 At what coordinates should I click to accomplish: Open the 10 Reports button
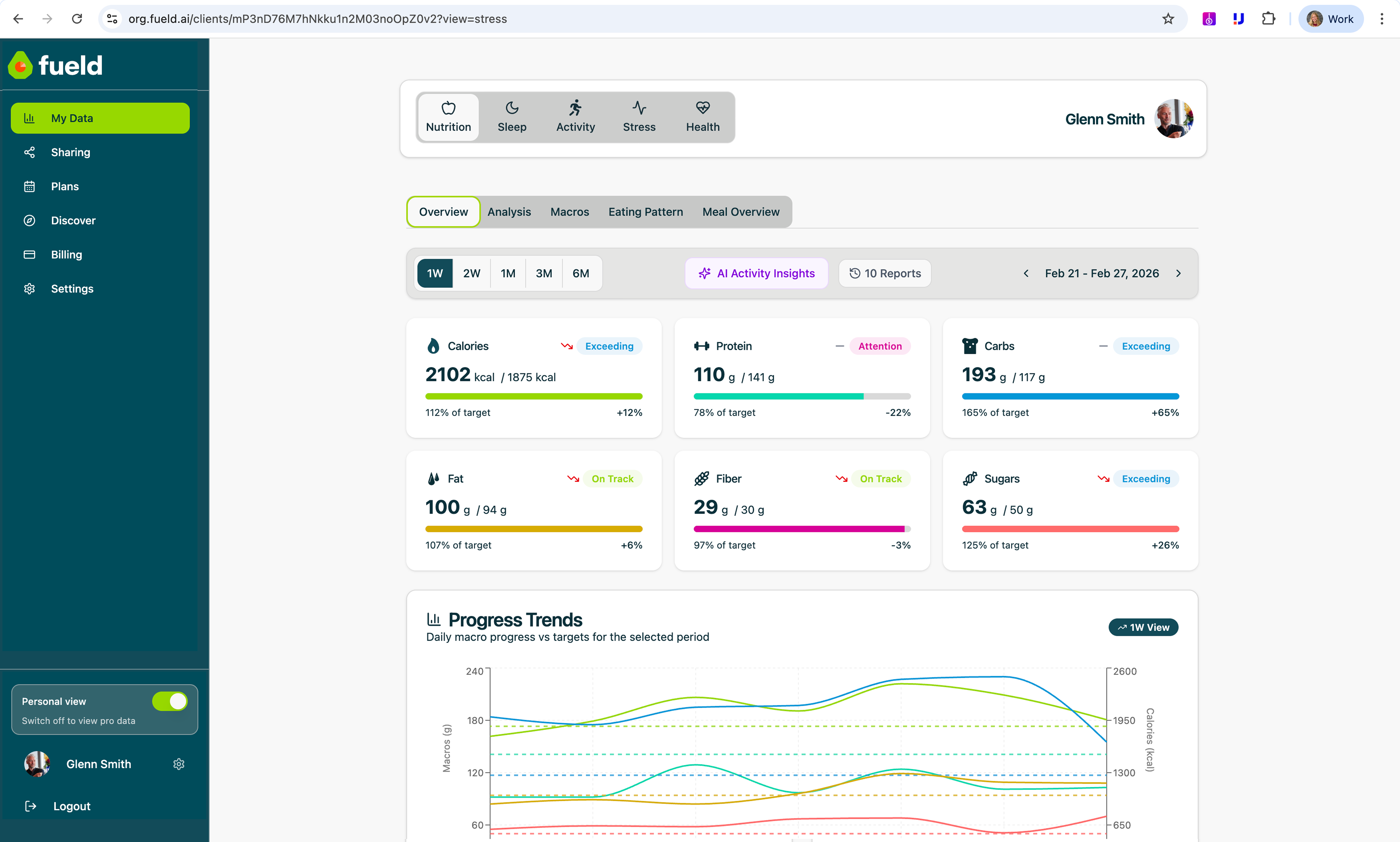coord(884,273)
